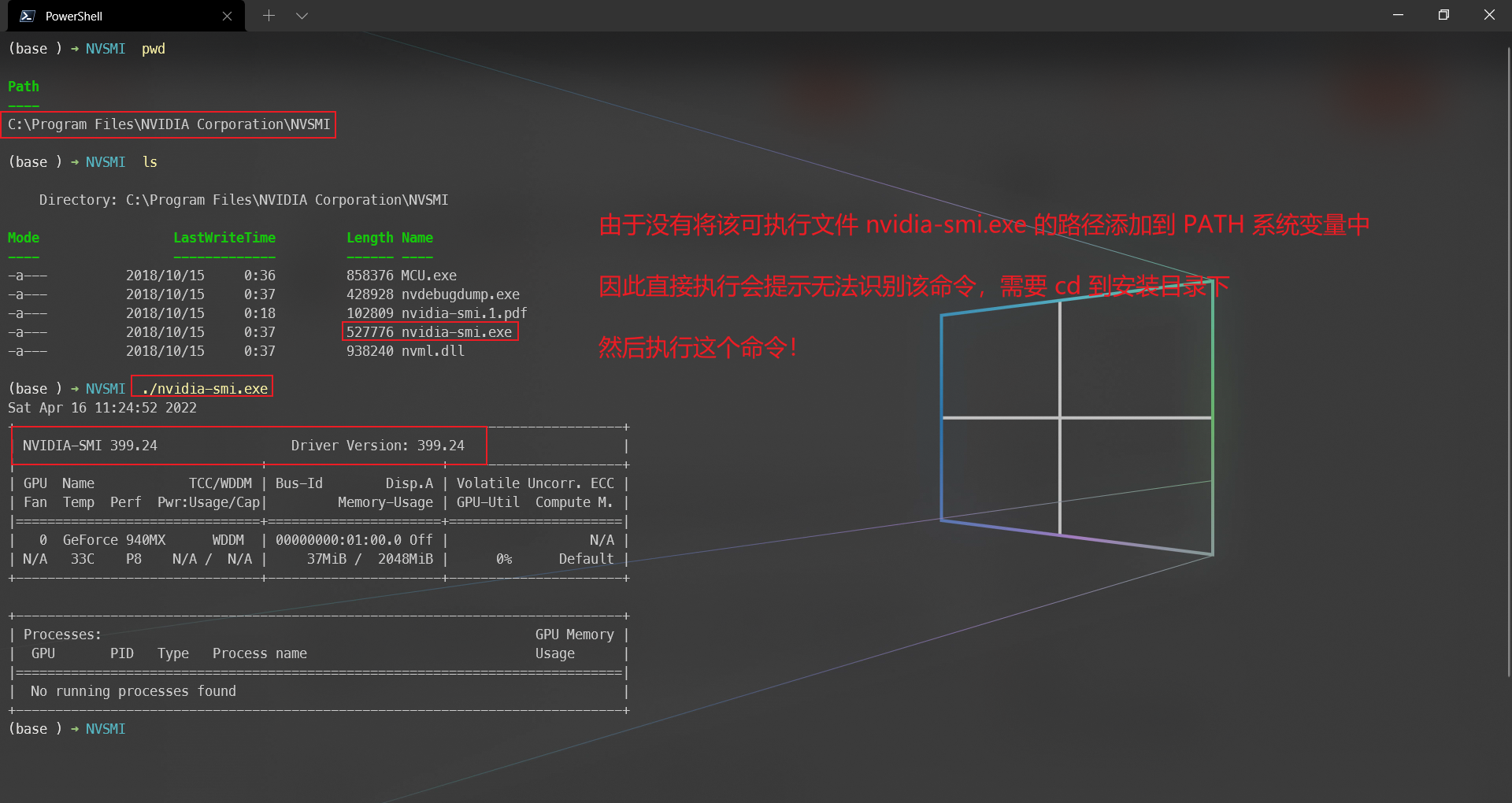Click the file name nvidia-smi.1.pdf
1512x803 pixels.
[x=465, y=313]
